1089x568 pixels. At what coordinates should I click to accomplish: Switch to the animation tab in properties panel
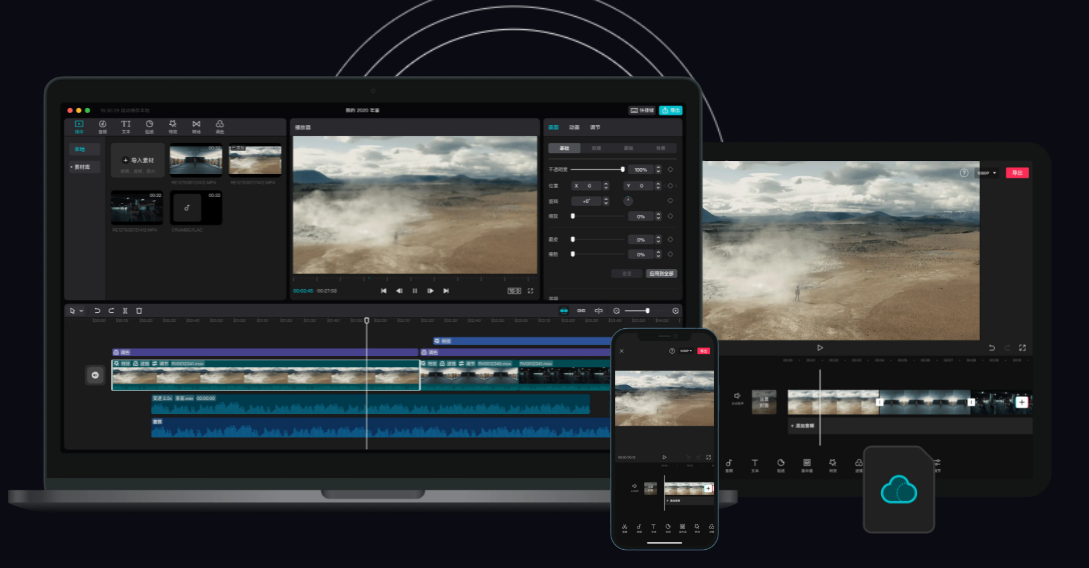tap(574, 128)
